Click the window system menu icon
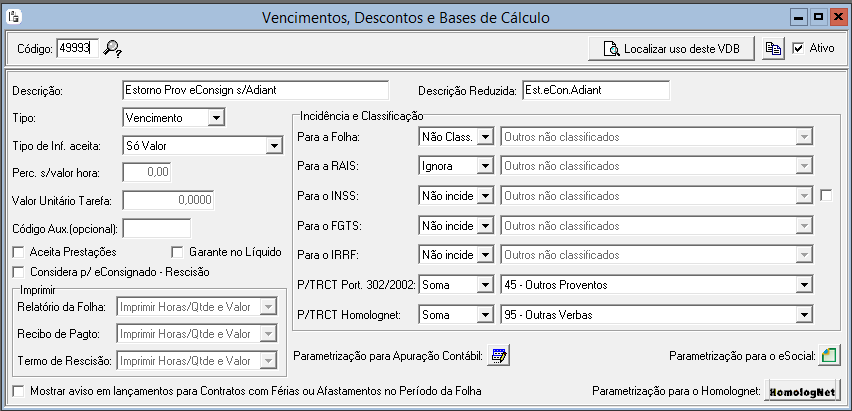Screen dimensions: 852x411 pos(14,17)
